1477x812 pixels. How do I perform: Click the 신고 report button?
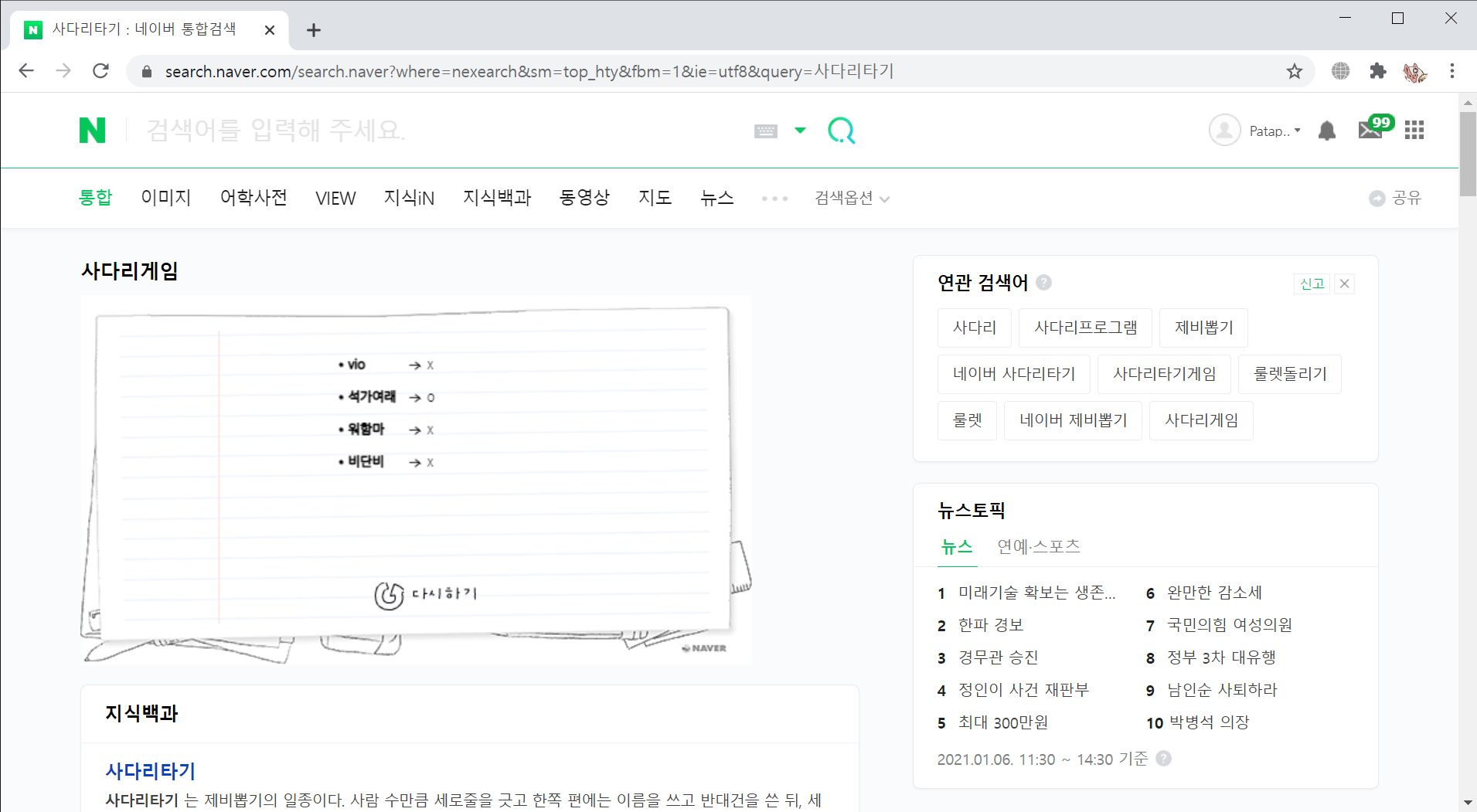pos(1312,284)
